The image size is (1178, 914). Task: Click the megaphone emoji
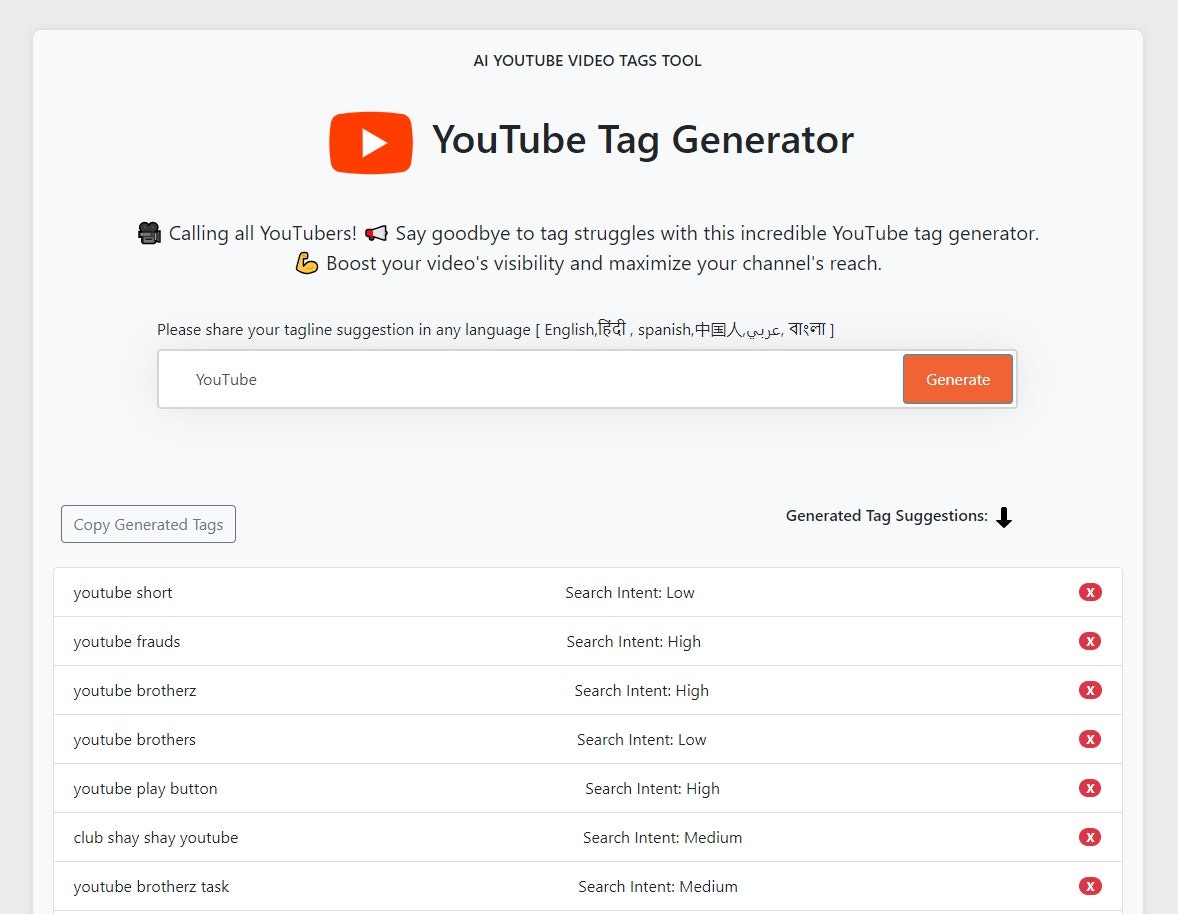click(x=376, y=234)
